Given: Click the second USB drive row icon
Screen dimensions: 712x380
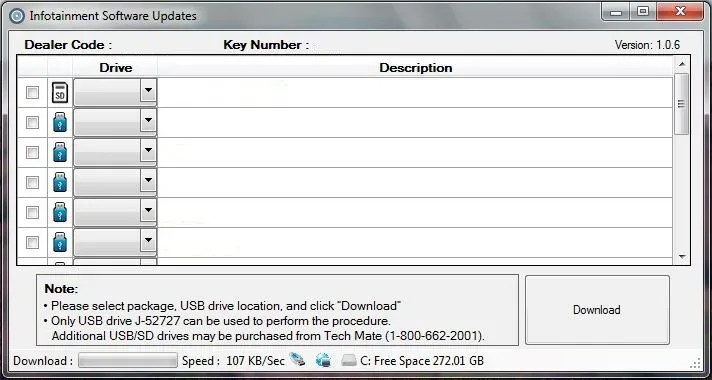Looking at the screenshot, I should (60, 152).
